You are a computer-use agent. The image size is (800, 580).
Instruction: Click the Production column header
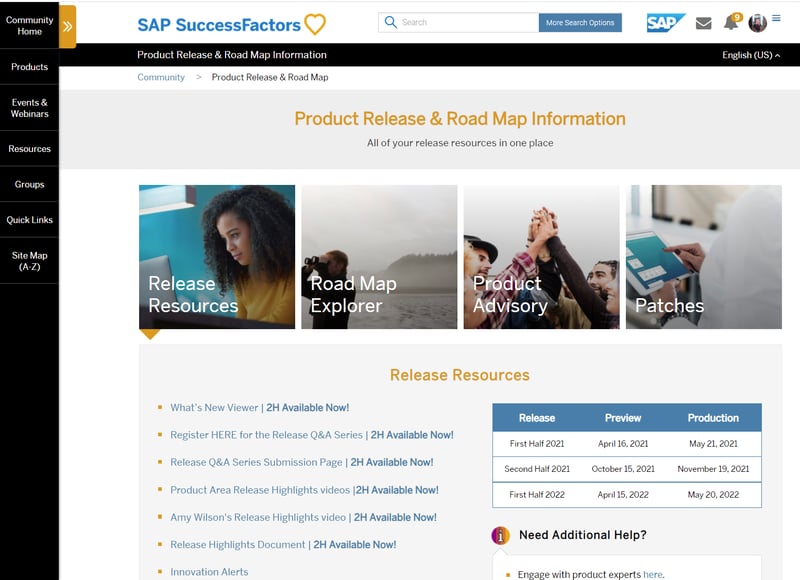(x=713, y=418)
